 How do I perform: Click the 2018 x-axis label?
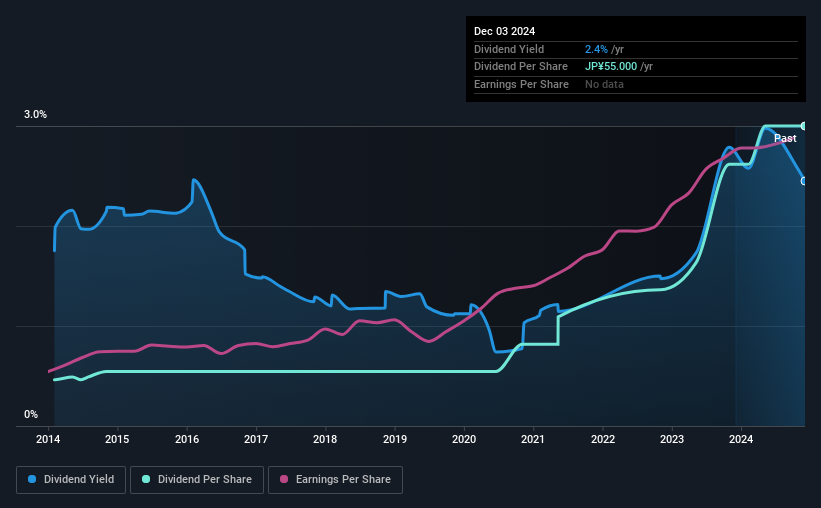coord(325,439)
